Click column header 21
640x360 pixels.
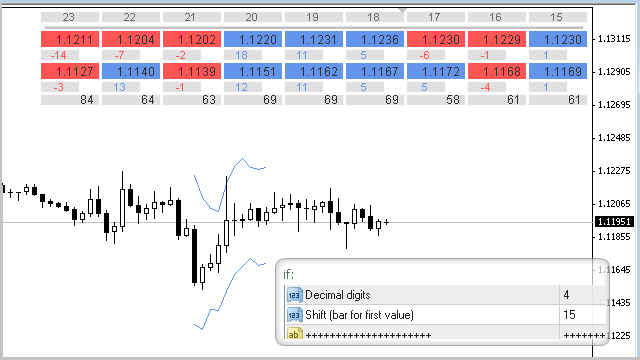(x=192, y=17)
